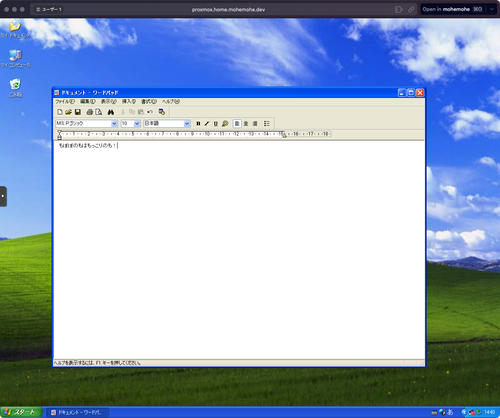Open My Documents desktop icon
The width and height of the screenshot is (500, 418).
15,29
